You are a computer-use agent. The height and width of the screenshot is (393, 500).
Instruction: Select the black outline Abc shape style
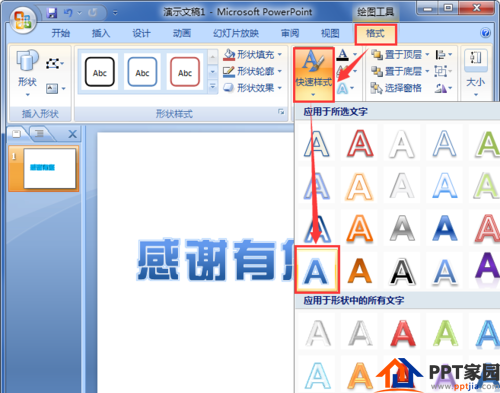click(x=100, y=72)
